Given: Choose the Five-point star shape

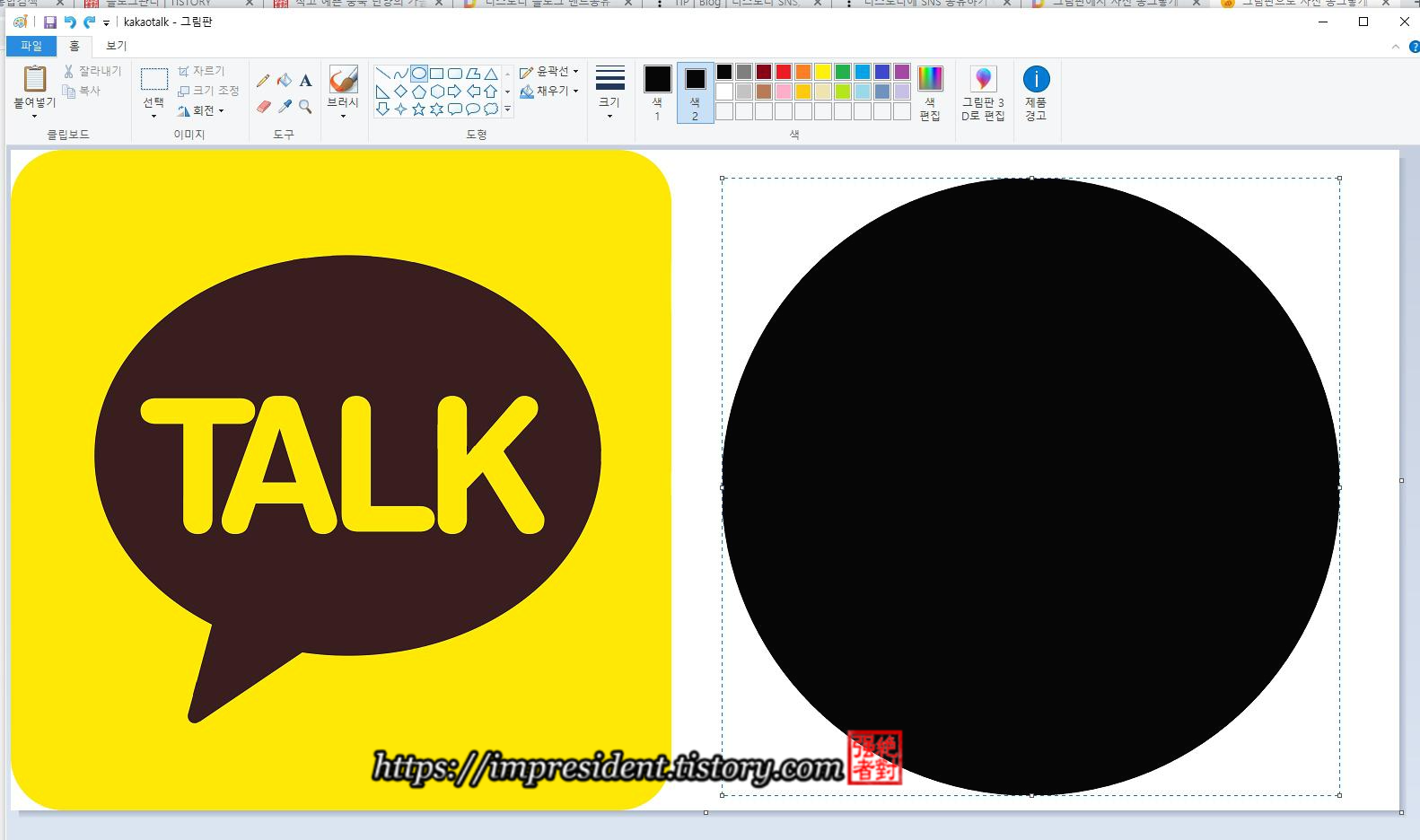Looking at the screenshot, I should pyautogui.click(x=419, y=109).
